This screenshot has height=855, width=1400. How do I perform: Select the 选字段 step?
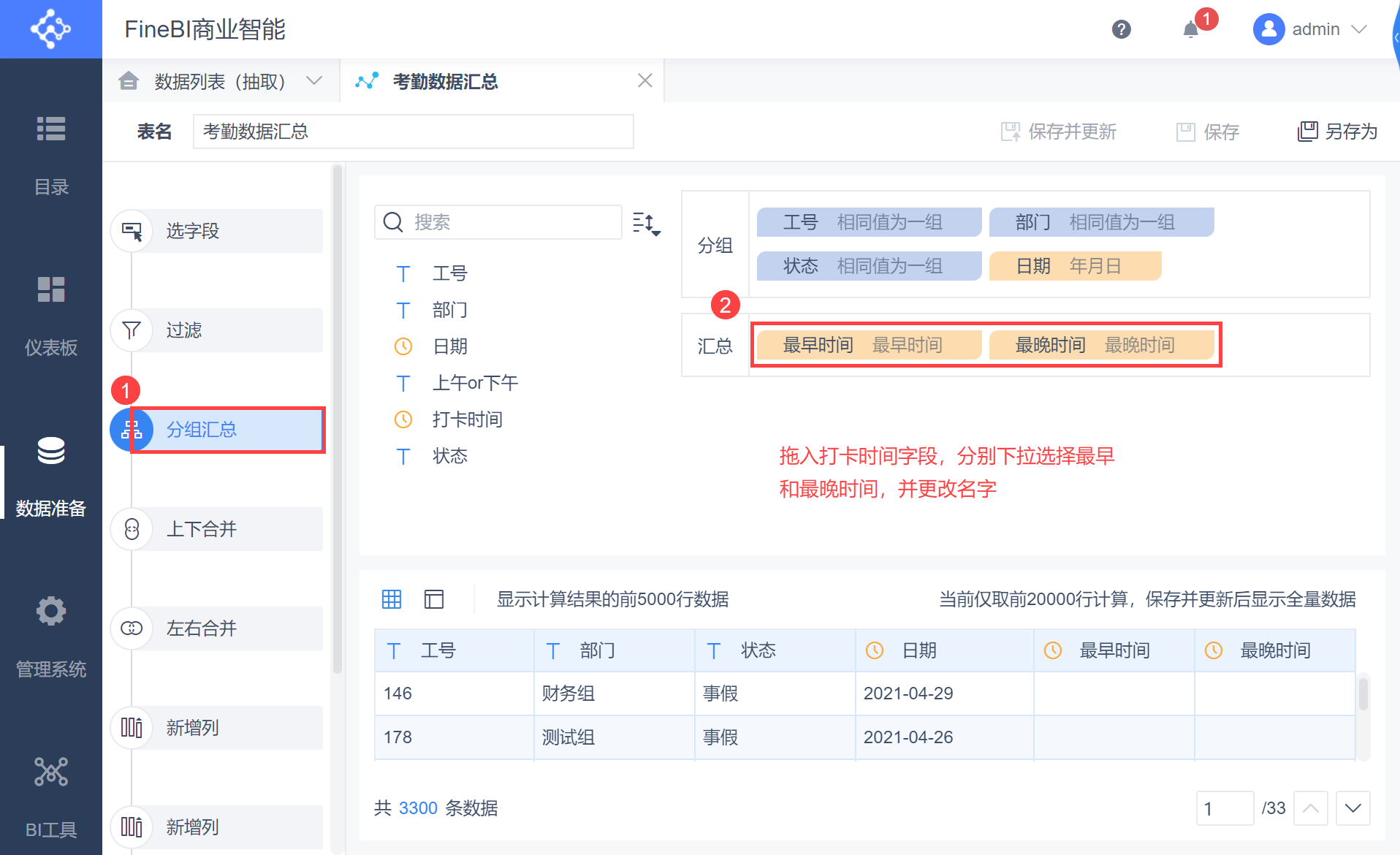217,231
